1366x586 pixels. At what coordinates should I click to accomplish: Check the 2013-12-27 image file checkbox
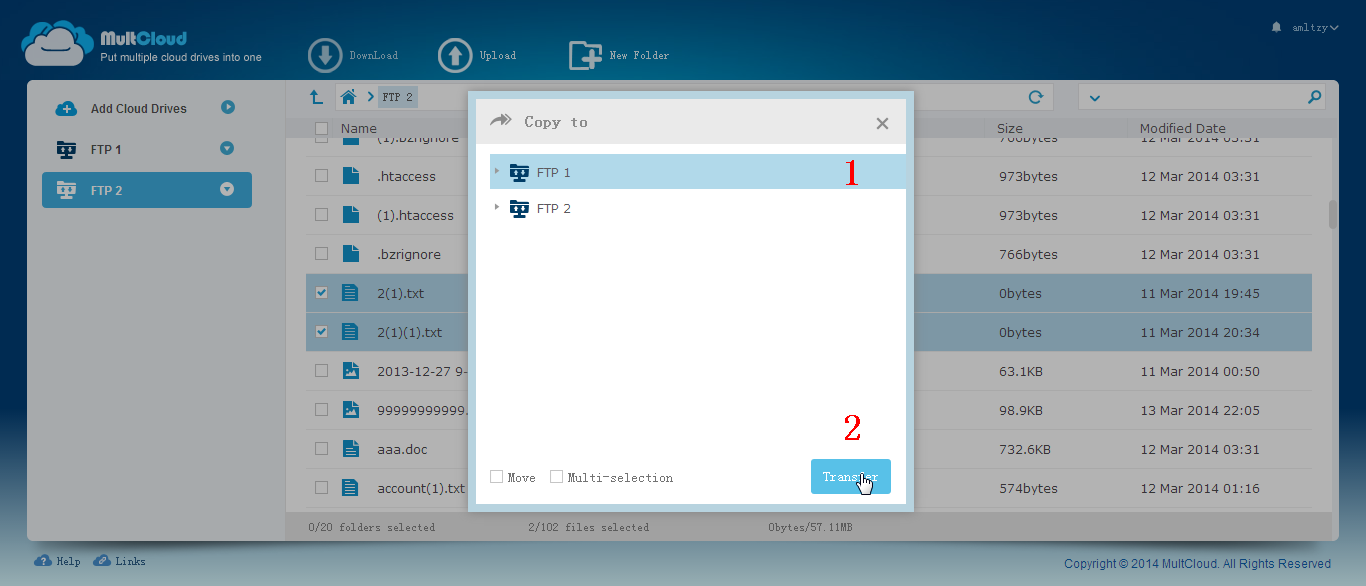click(x=321, y=370)
